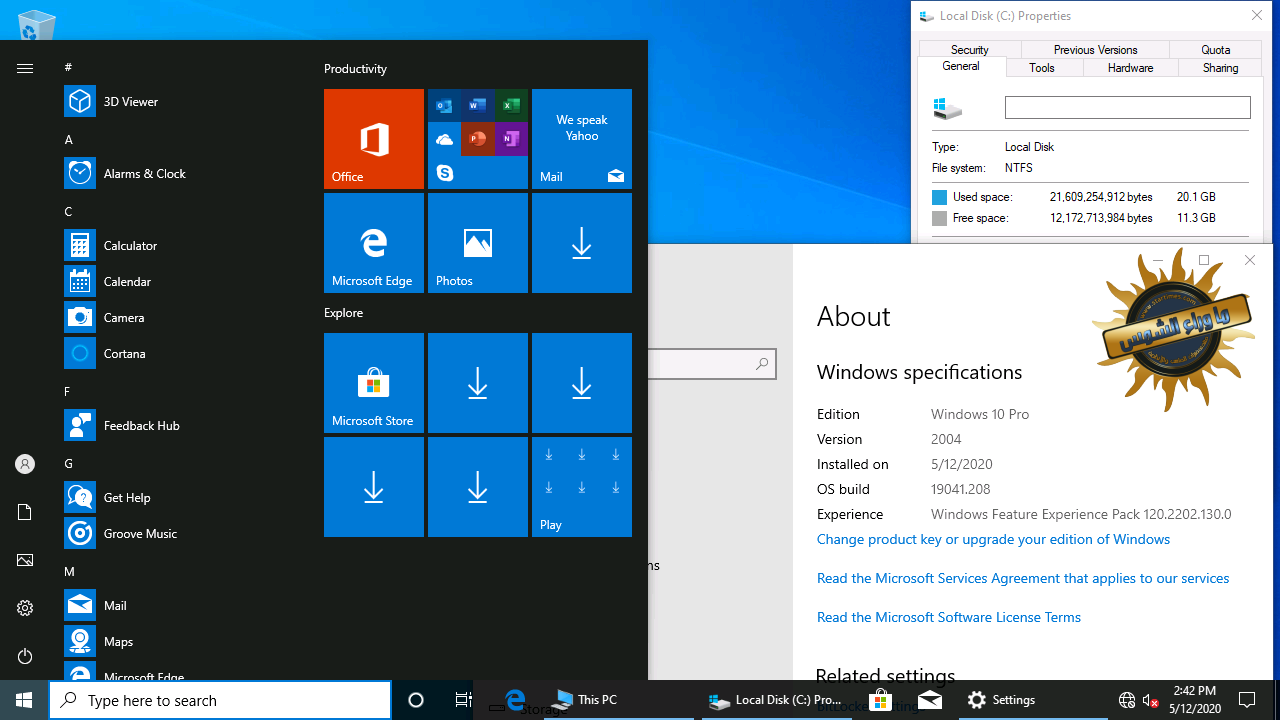This screenshot has width=1280, height=720.
Task: Select the Previous Versions tab
Action: point(1095,49)
